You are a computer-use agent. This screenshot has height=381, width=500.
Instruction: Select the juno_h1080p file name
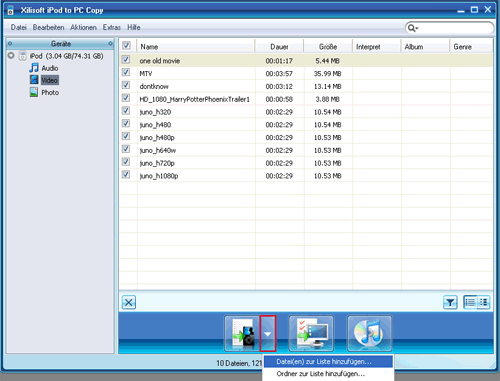pyautogui.click(x=159, y=176)
